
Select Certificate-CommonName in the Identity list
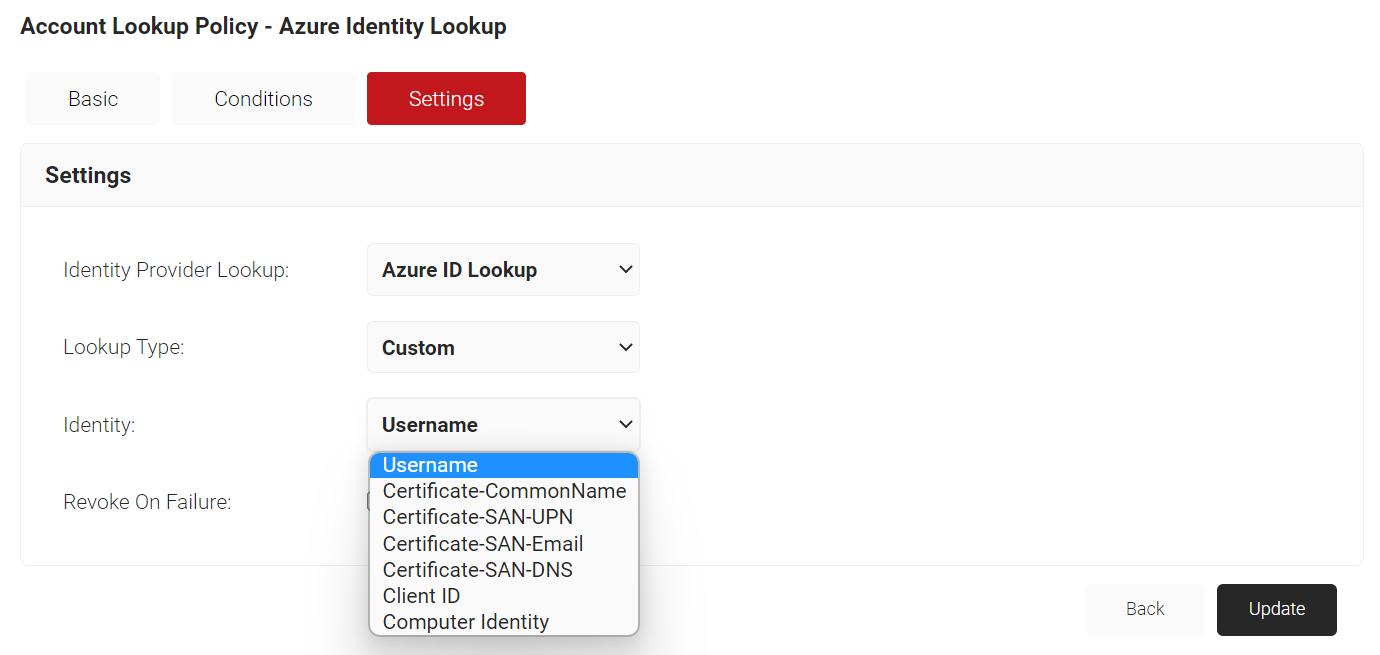(x=504, y=491)
